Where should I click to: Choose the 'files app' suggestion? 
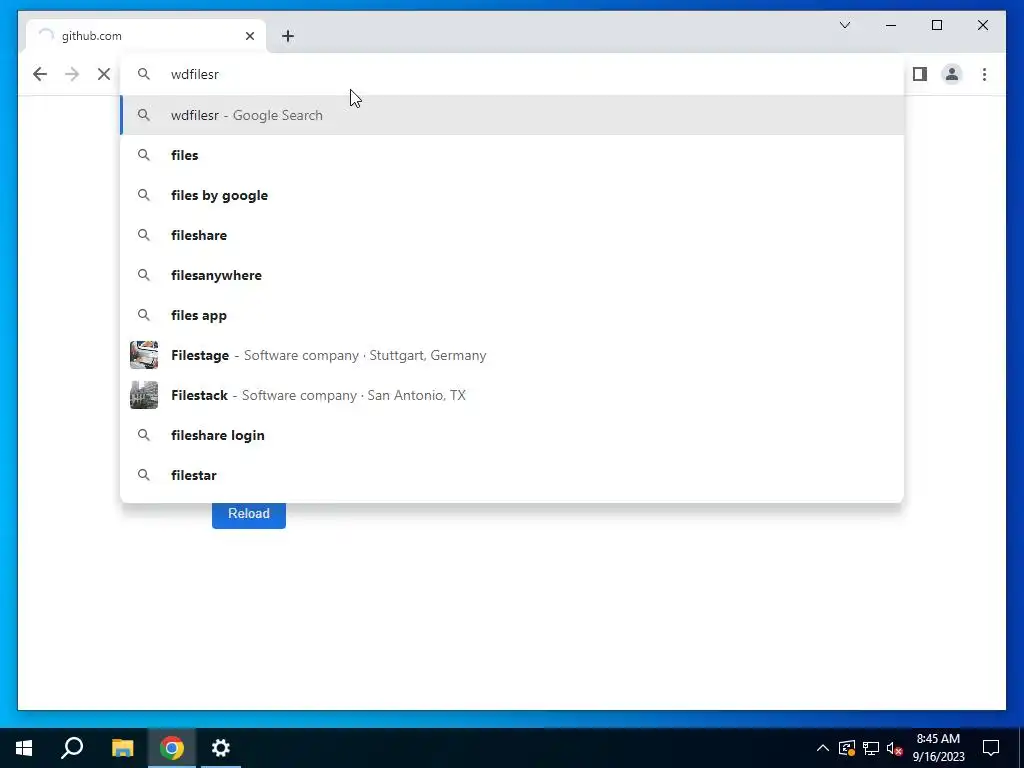[512, 315]
